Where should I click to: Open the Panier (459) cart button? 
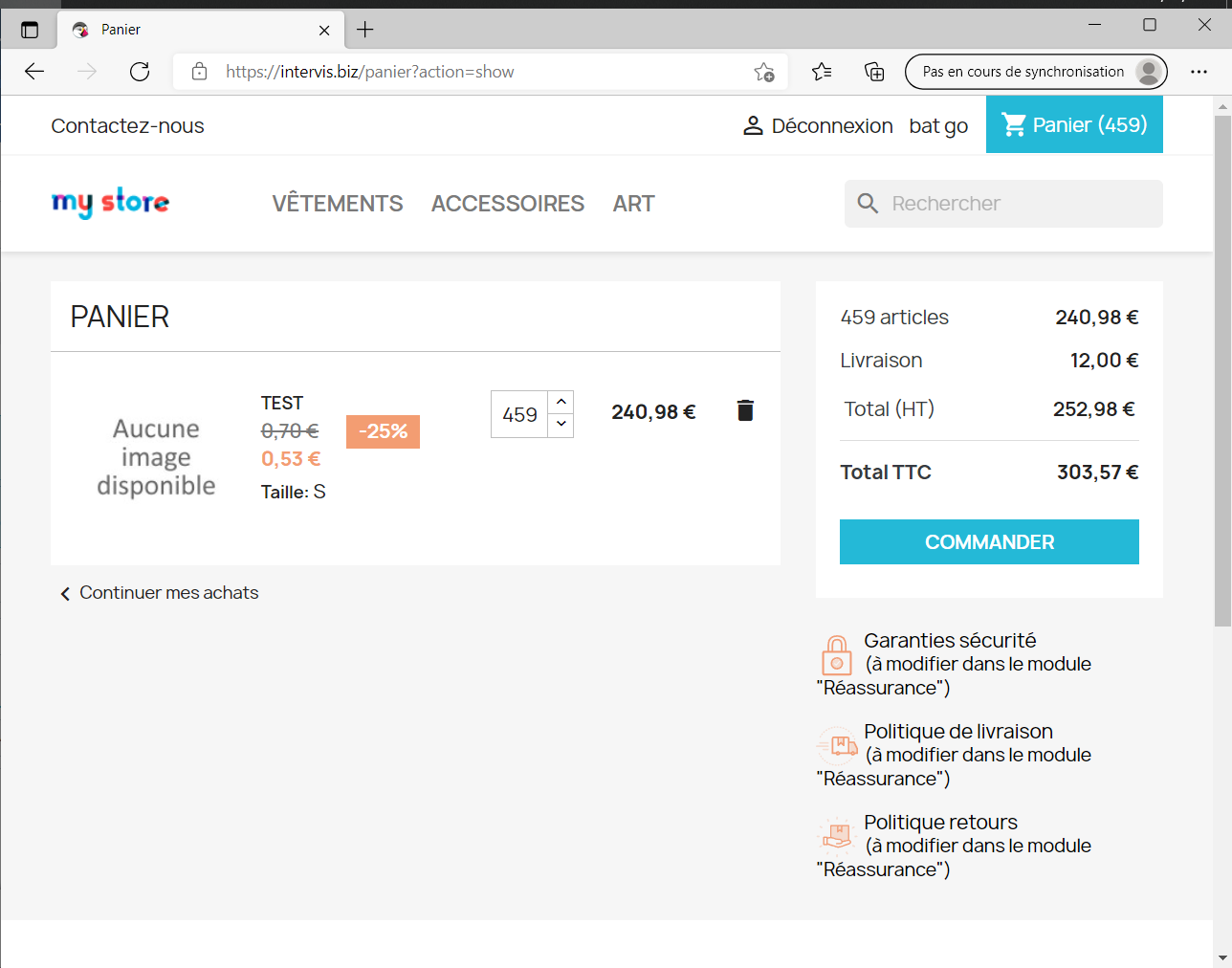click(x=1074, y=124)
